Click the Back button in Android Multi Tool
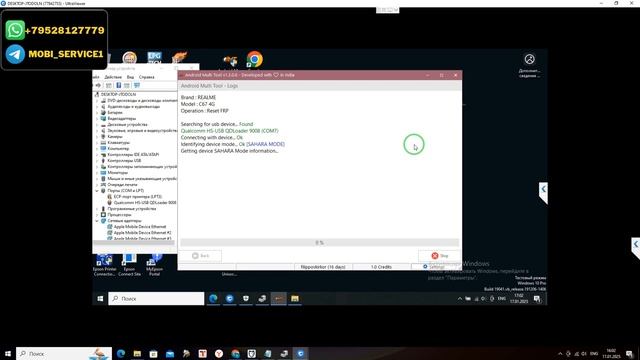 200,256
